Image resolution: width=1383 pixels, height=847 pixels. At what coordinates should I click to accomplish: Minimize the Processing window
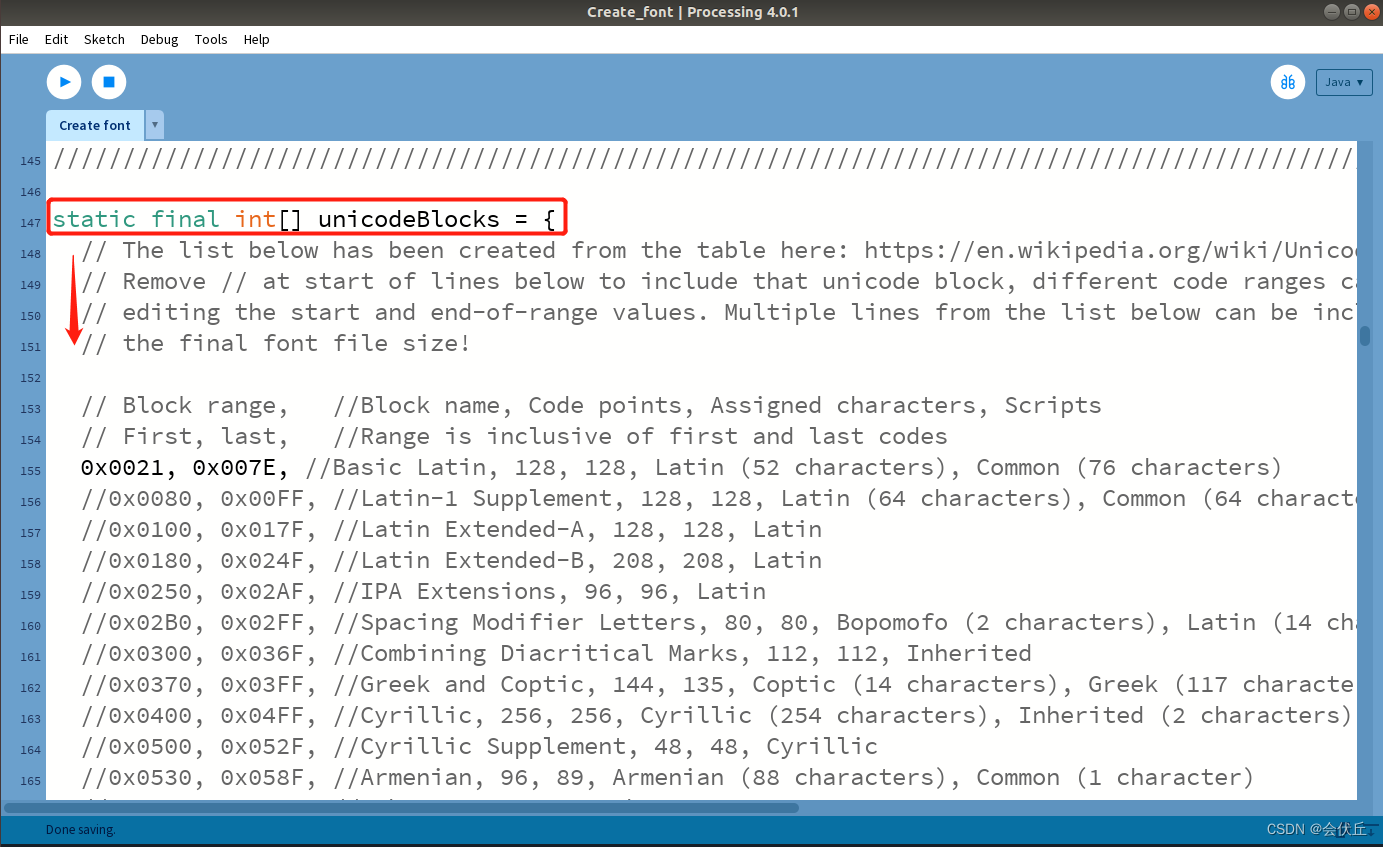click(1332, 12)
